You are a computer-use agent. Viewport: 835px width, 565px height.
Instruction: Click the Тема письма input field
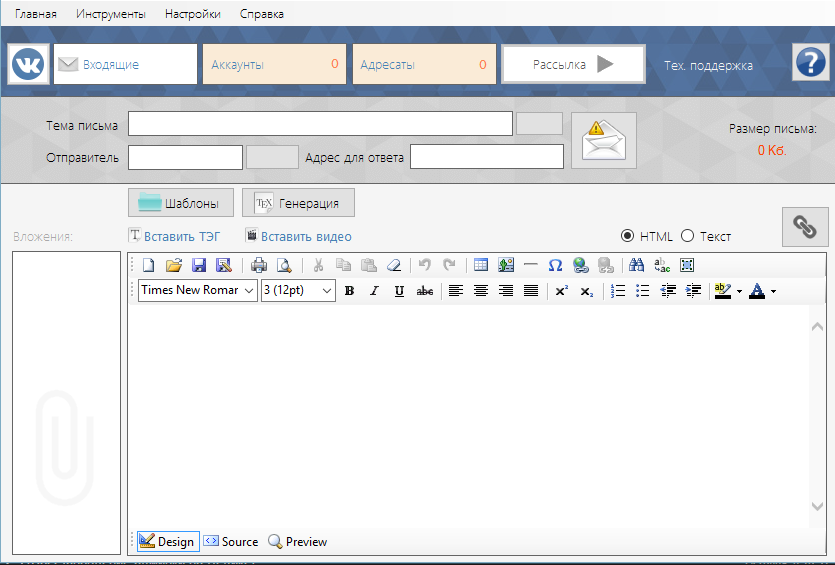pyautogui.click(x=320, y=124)
